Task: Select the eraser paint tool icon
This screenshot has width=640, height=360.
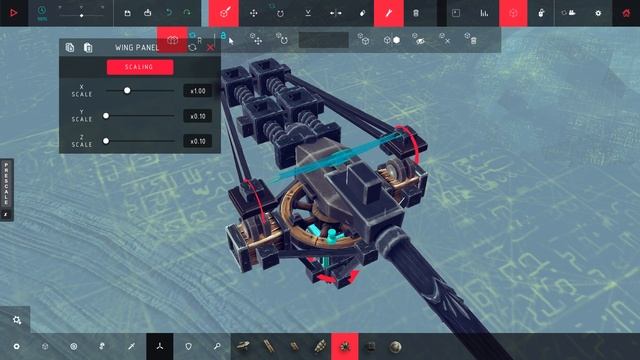Action: coord(362,13)
